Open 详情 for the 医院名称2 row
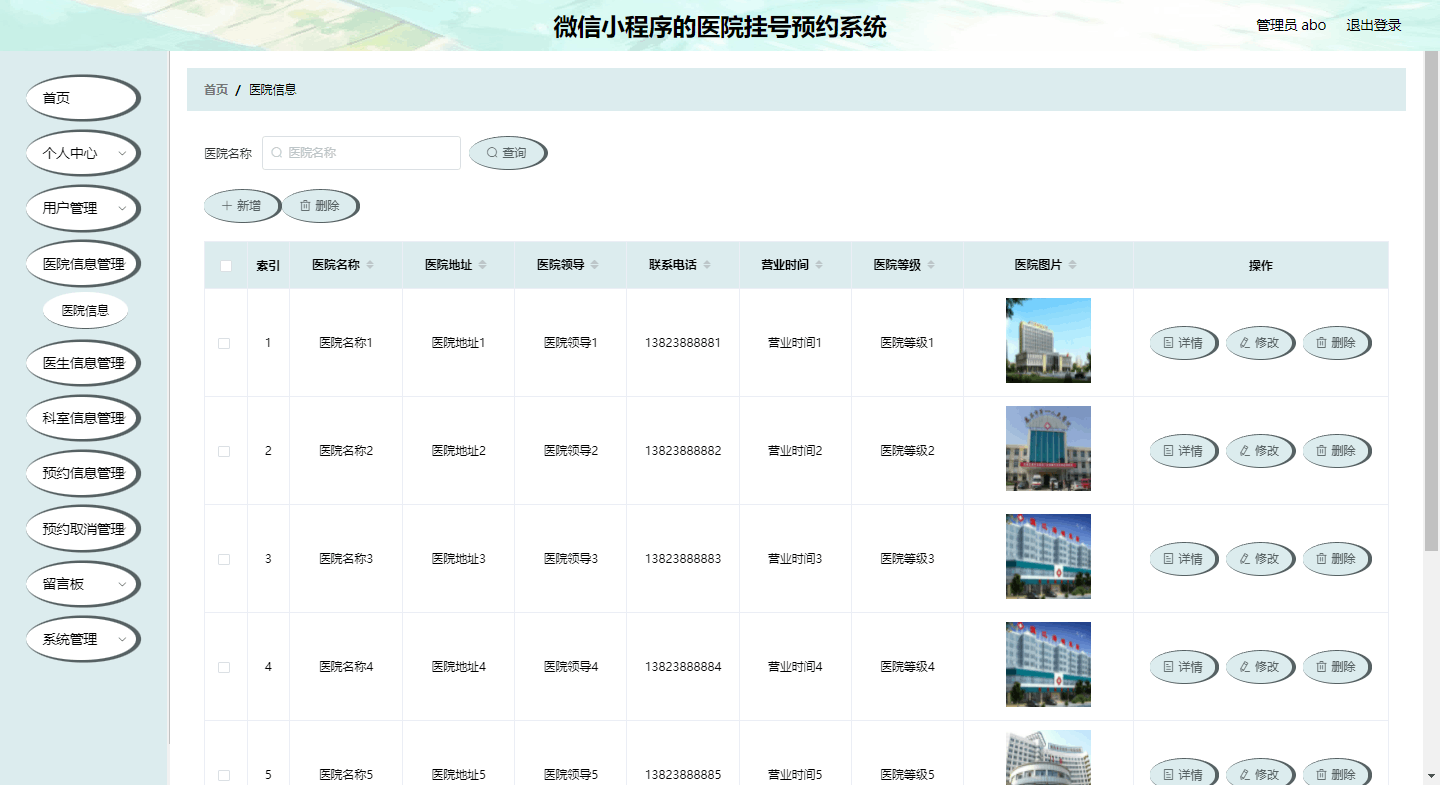The width and height of the screenshot is (1440, 785). pyautogui.click(x=1183, y=451)
